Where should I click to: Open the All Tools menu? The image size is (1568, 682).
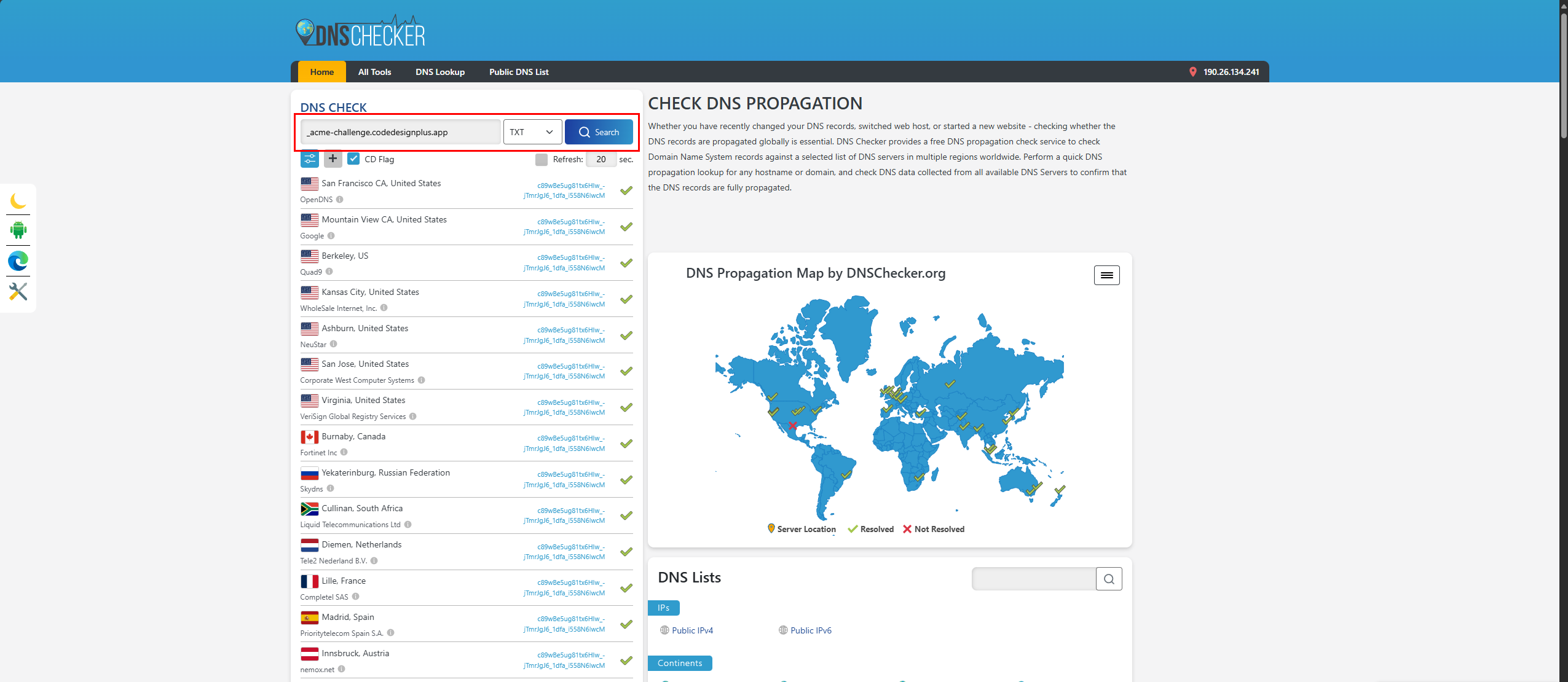(x=374, y=72)
